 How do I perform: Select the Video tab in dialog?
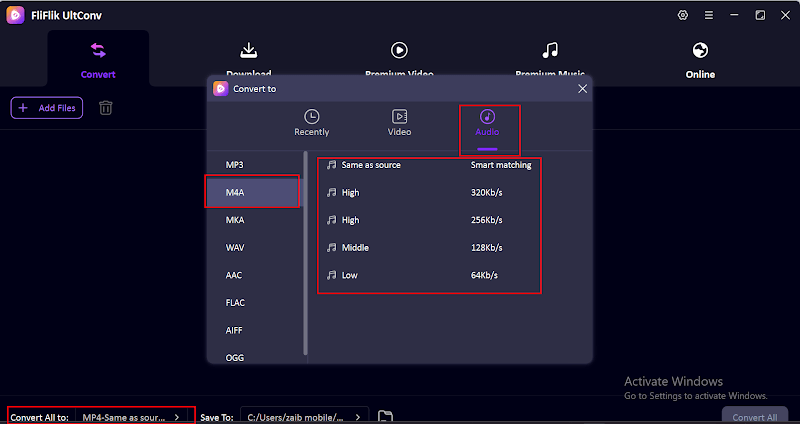click(x=399, y=123)
